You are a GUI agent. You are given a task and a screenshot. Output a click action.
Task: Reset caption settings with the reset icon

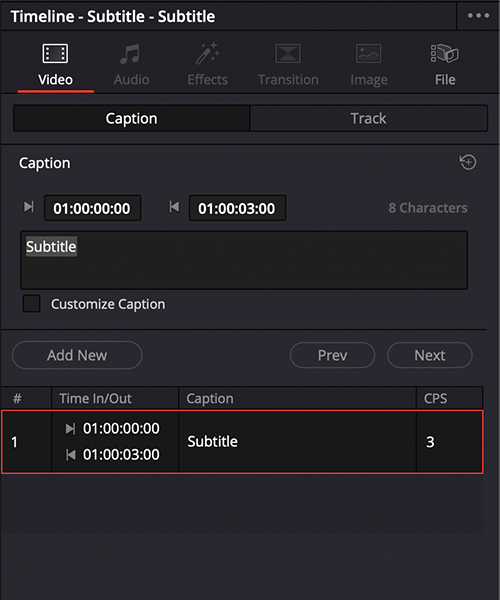(468, 162)
